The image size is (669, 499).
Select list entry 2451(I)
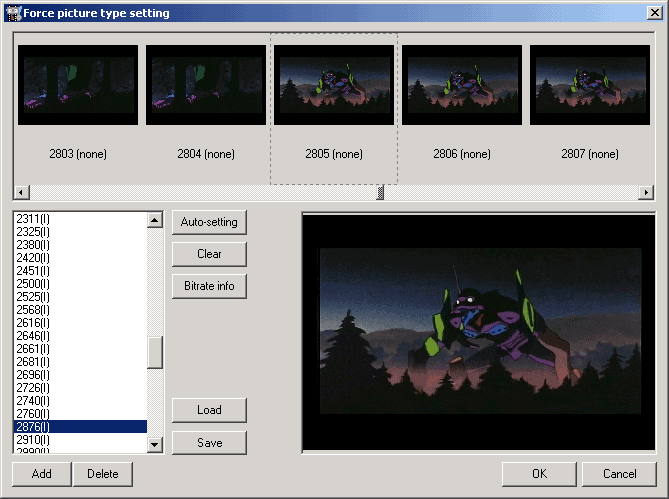(x=80, y=271)
